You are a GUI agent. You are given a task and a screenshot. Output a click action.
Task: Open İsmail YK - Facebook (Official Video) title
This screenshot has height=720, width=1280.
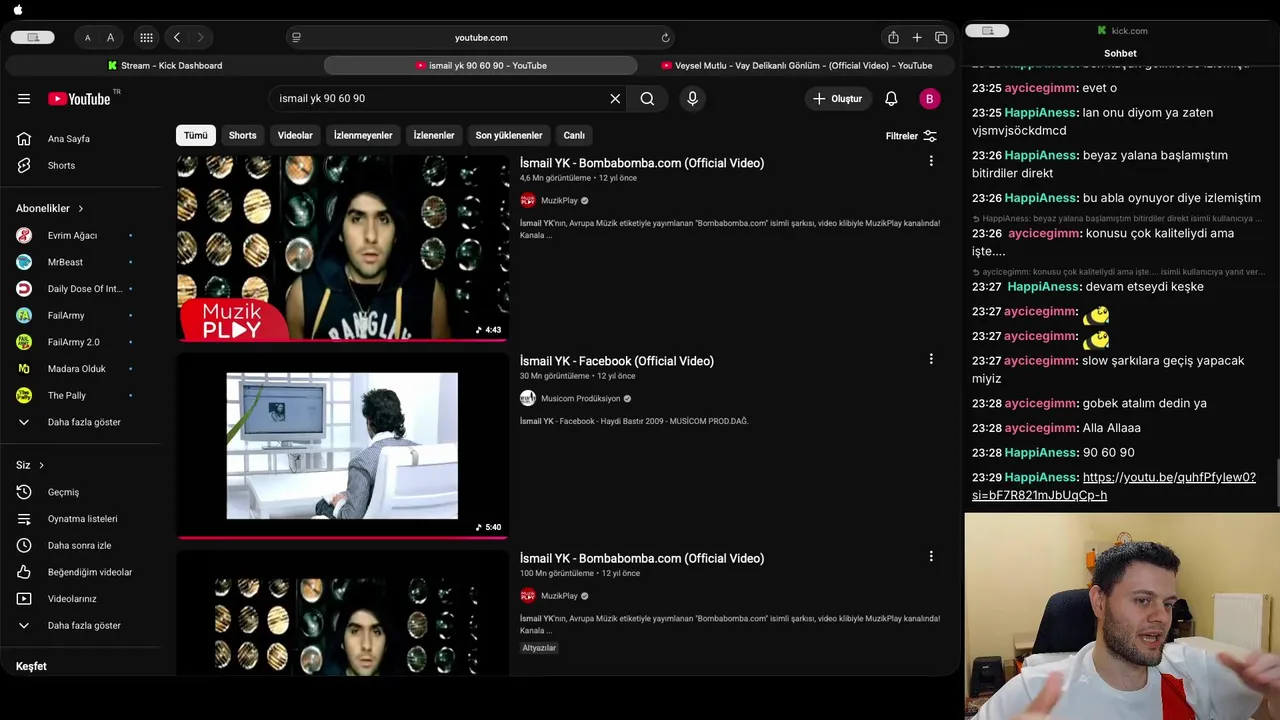click(x=616, y=361)
